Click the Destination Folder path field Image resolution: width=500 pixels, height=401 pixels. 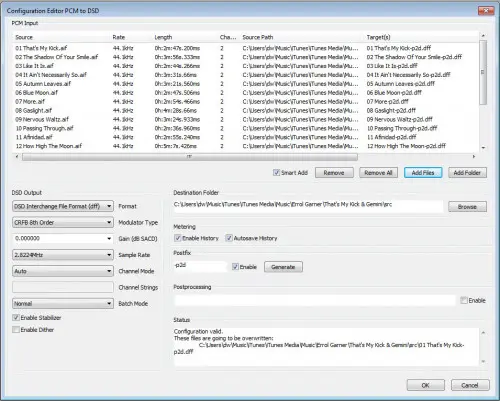tap(308, 206)
